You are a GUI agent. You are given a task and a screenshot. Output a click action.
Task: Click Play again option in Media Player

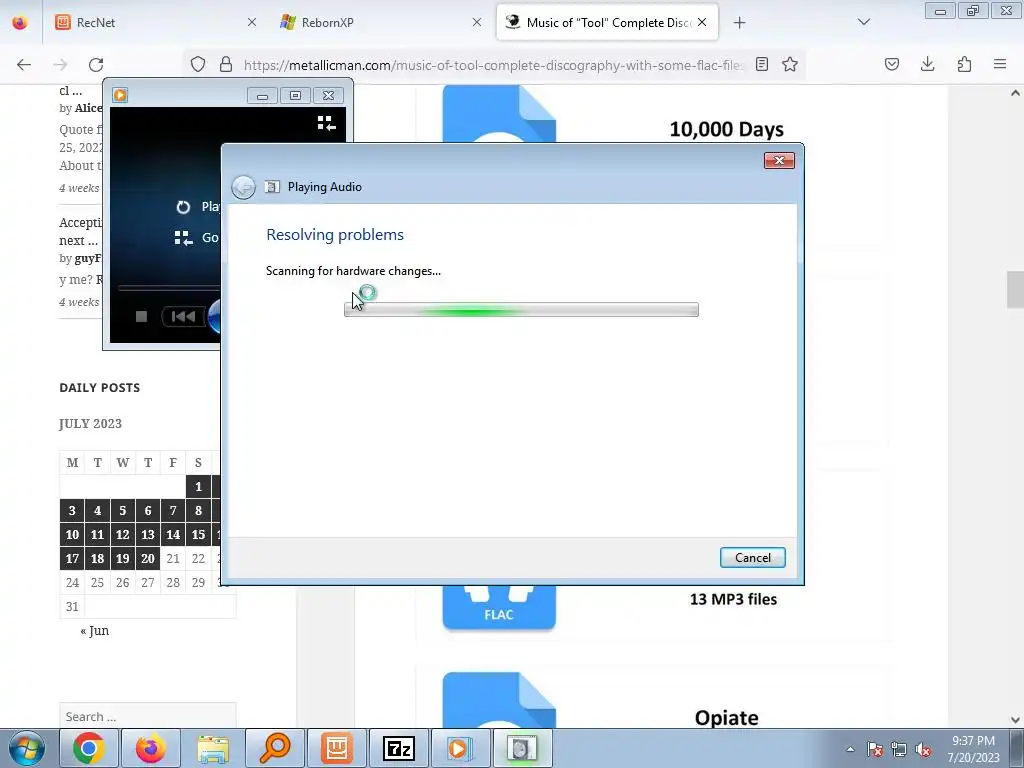coord(199,207)
